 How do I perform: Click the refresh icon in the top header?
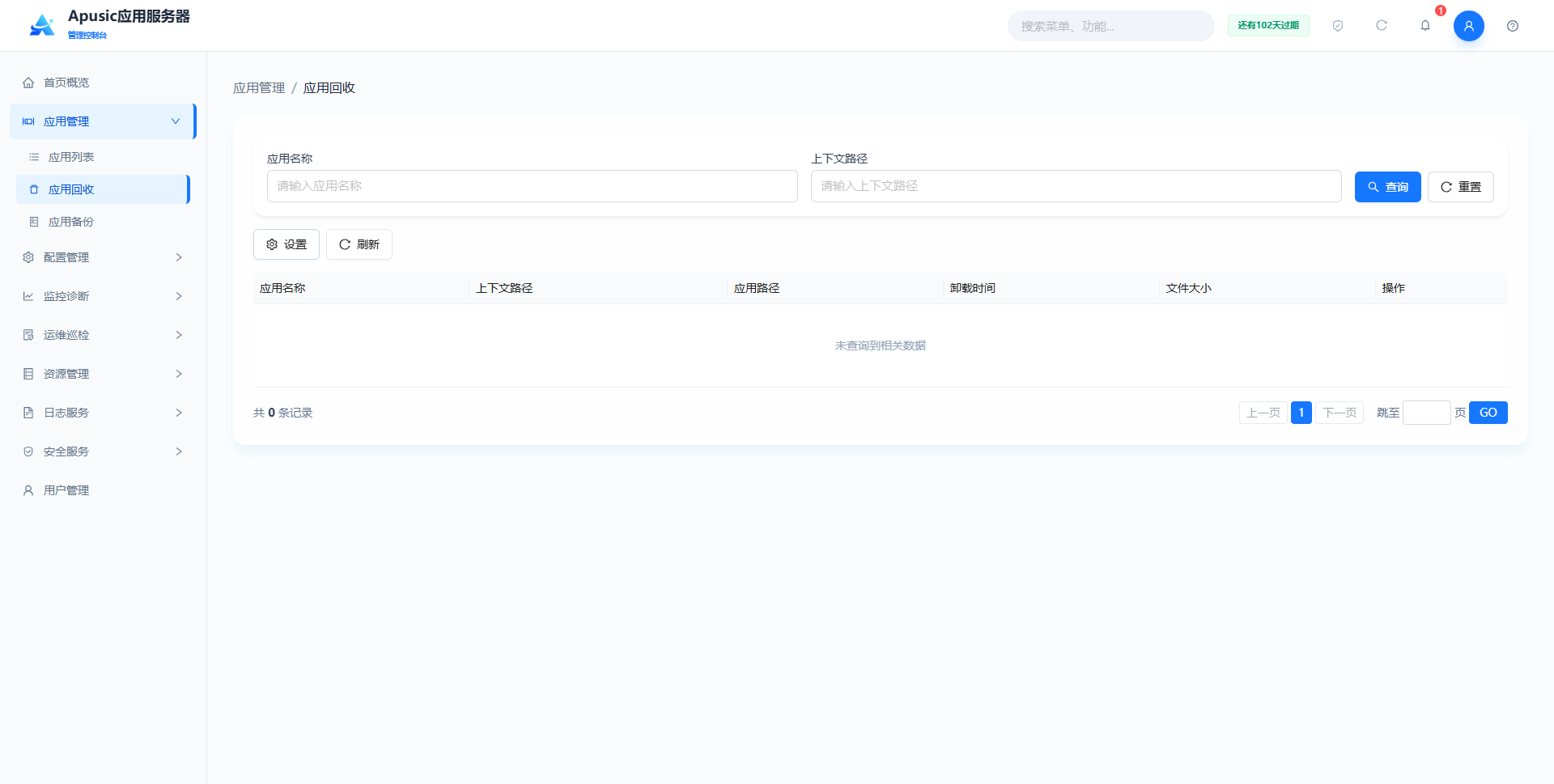(x=1382, y=26)
